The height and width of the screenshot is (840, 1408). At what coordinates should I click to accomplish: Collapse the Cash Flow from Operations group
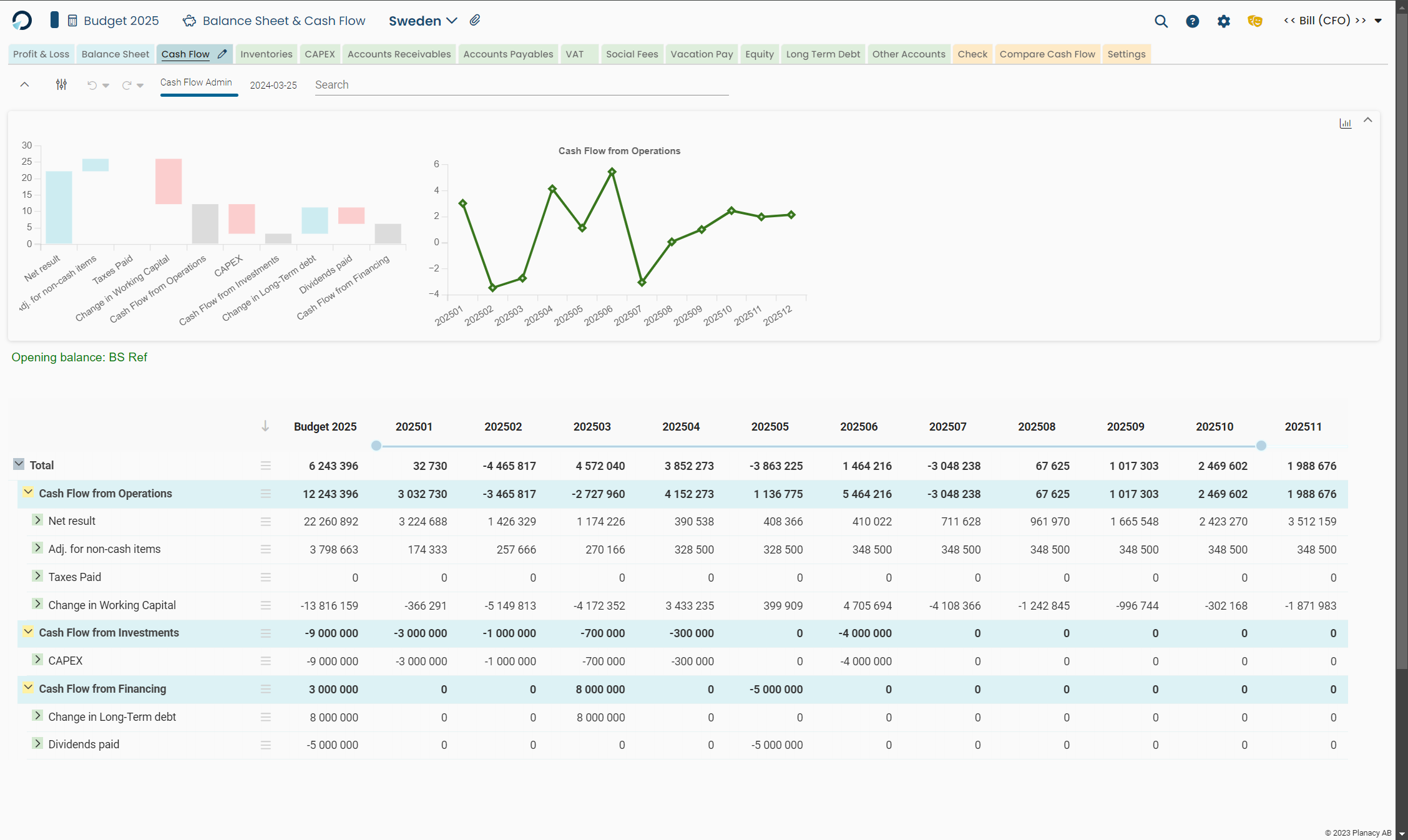click(28, 492)
